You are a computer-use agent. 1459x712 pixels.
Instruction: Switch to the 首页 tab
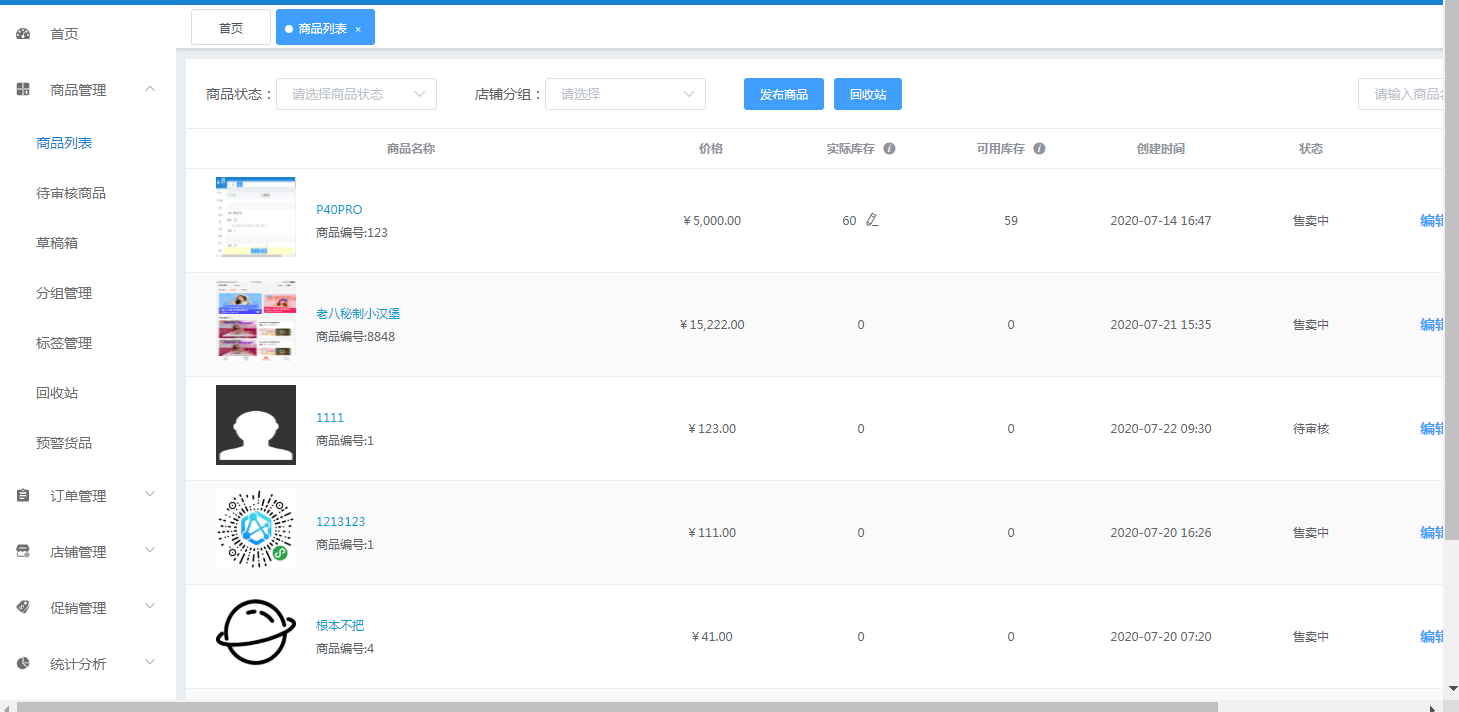click(231, 28)
